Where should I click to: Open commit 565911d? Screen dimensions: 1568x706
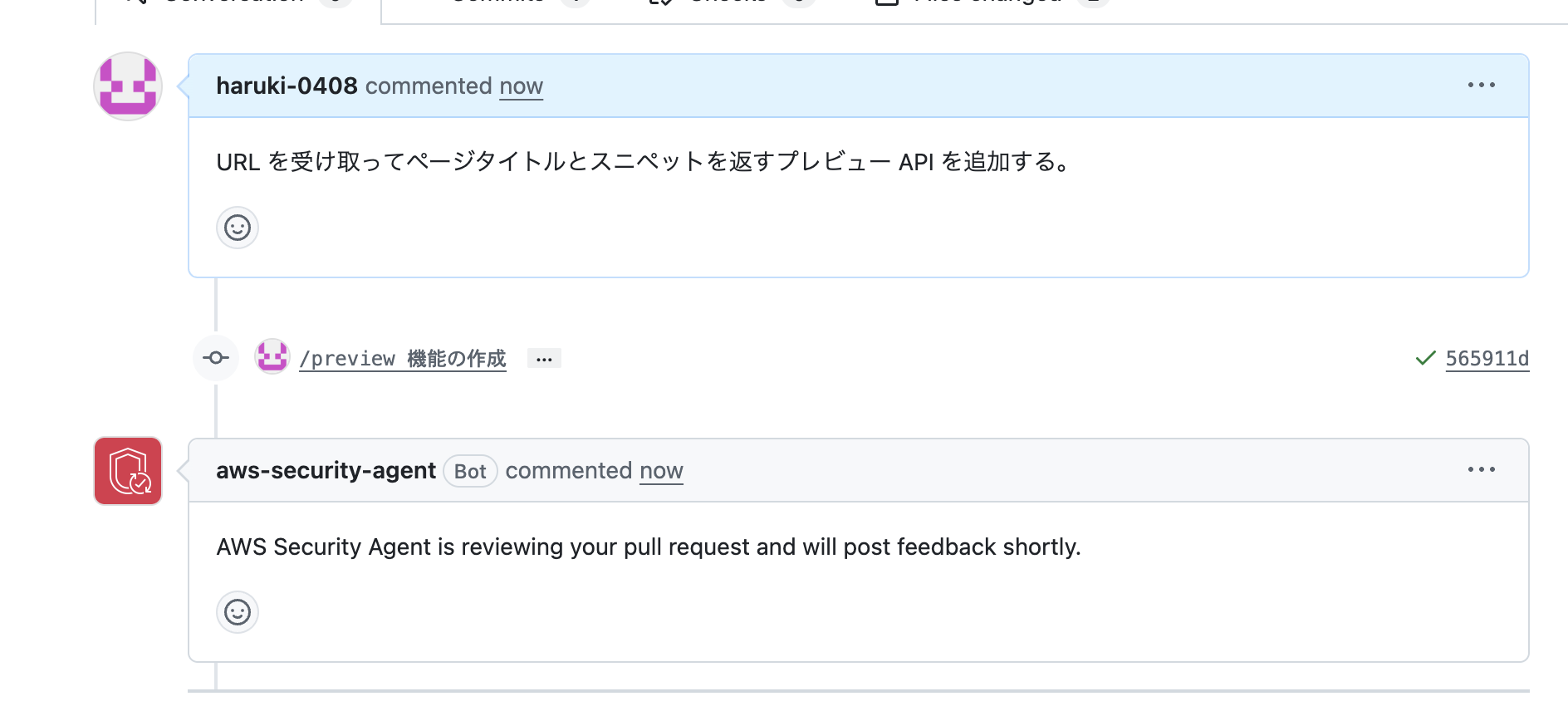tap(1487, 358)
